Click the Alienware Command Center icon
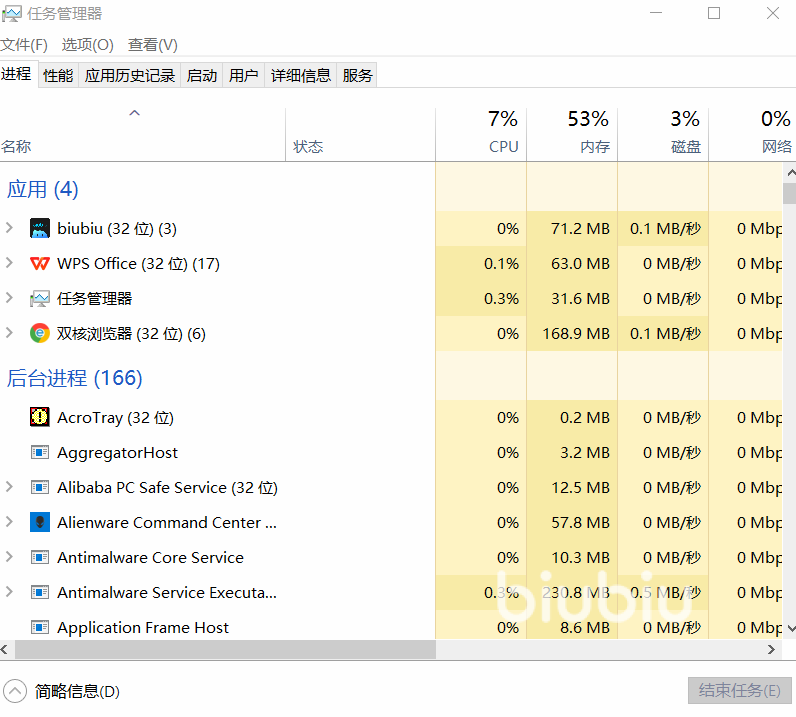The height and width of the screenshot is (717, 796). pyautogui.click(x=40, y=523)
